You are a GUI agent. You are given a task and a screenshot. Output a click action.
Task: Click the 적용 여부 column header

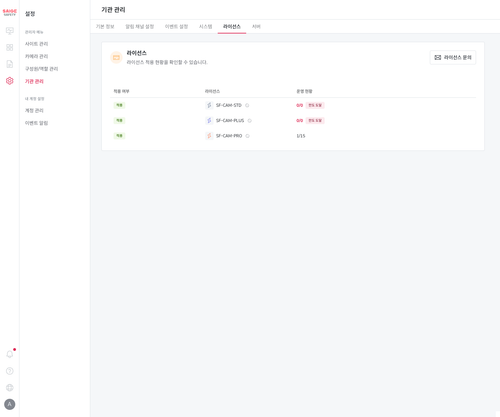[x=121, y=91]
